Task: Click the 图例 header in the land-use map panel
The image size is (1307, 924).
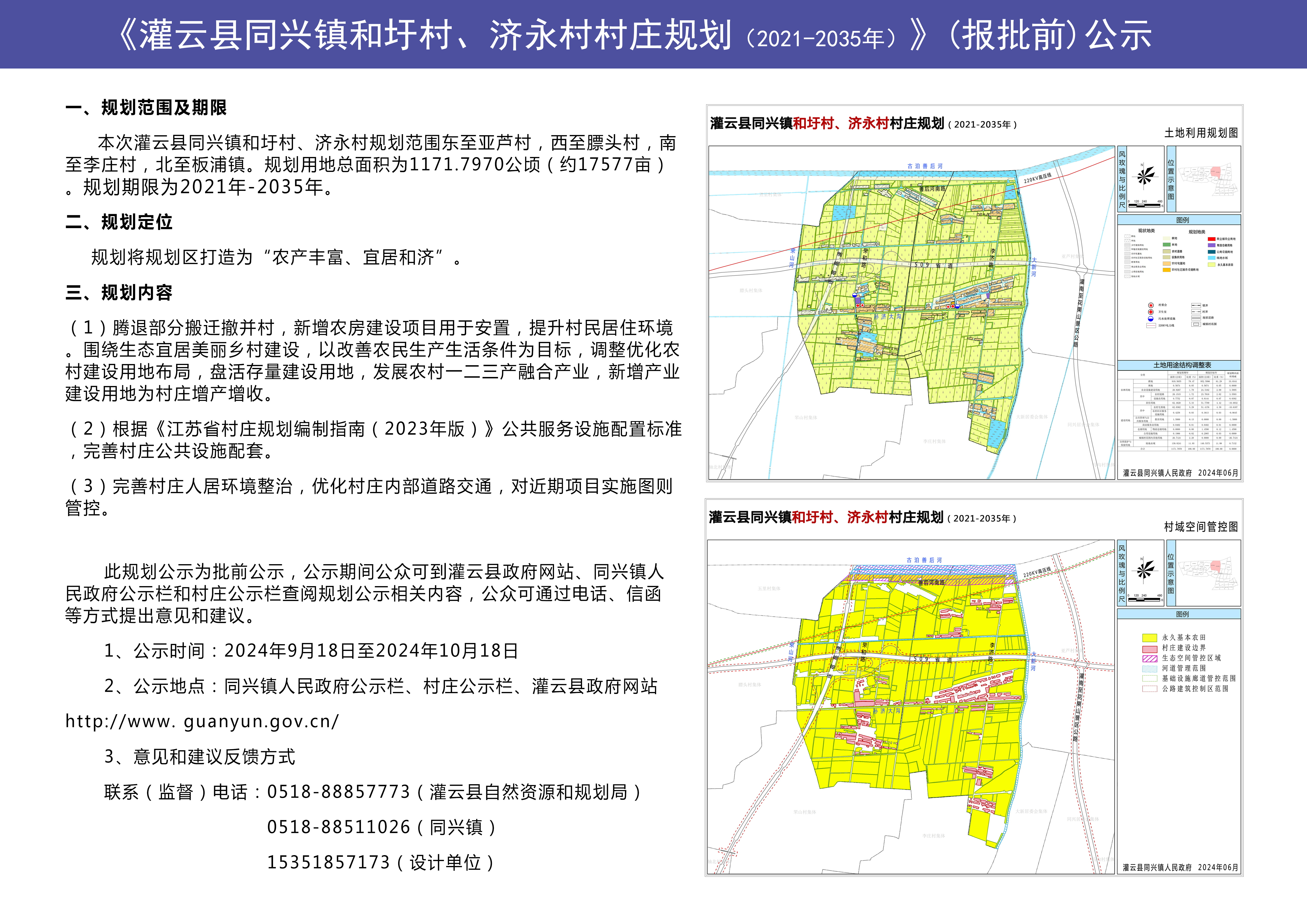Action: click(1179, 220)
